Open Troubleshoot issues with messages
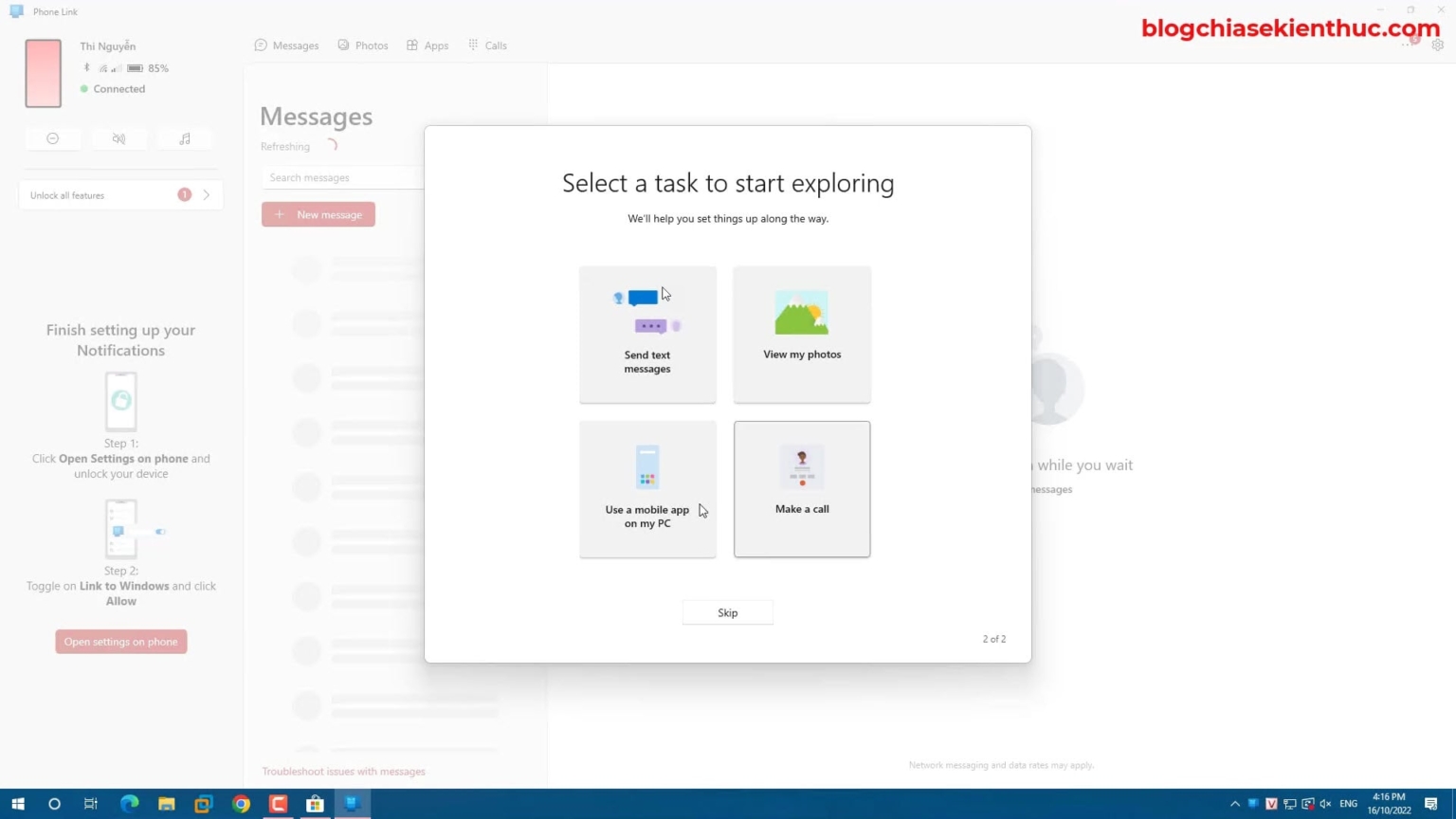Screen dimensions: 1456x819 pyautogui.click(x=343, y=771)
